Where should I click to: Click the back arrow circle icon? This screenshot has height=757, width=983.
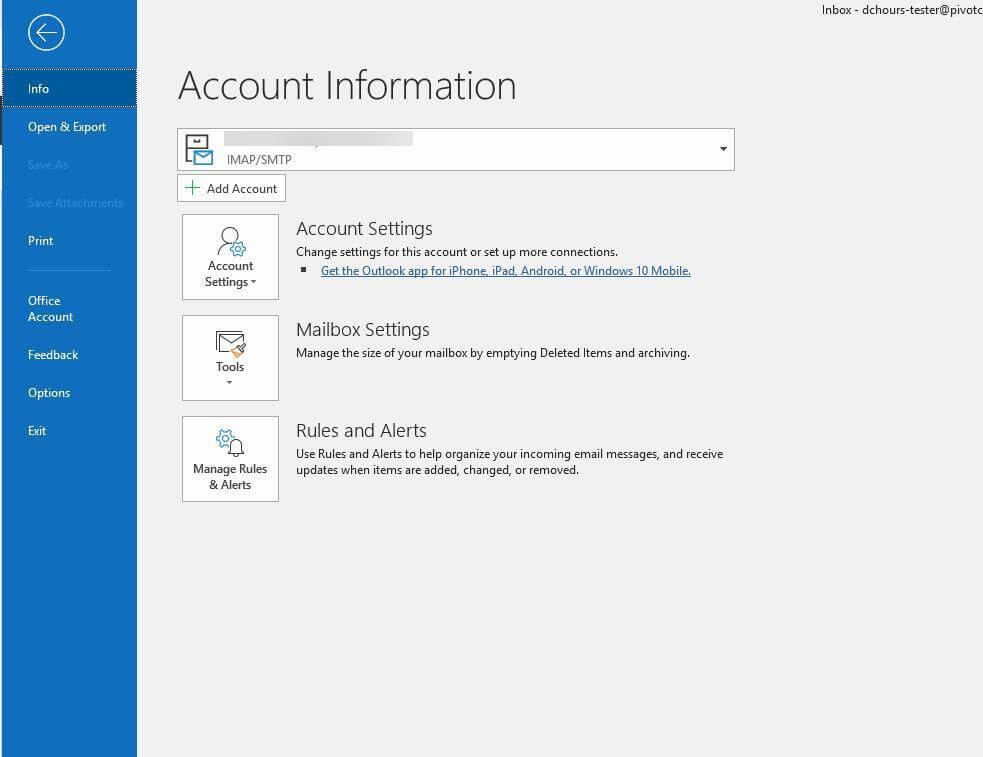pos(46,33)
